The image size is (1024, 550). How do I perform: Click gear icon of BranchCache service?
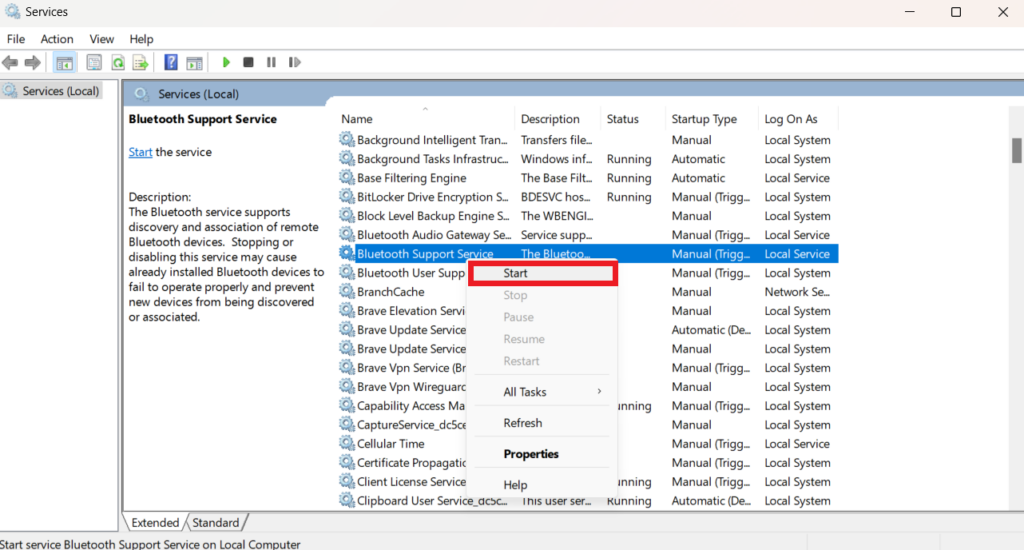tap(347, 291)
